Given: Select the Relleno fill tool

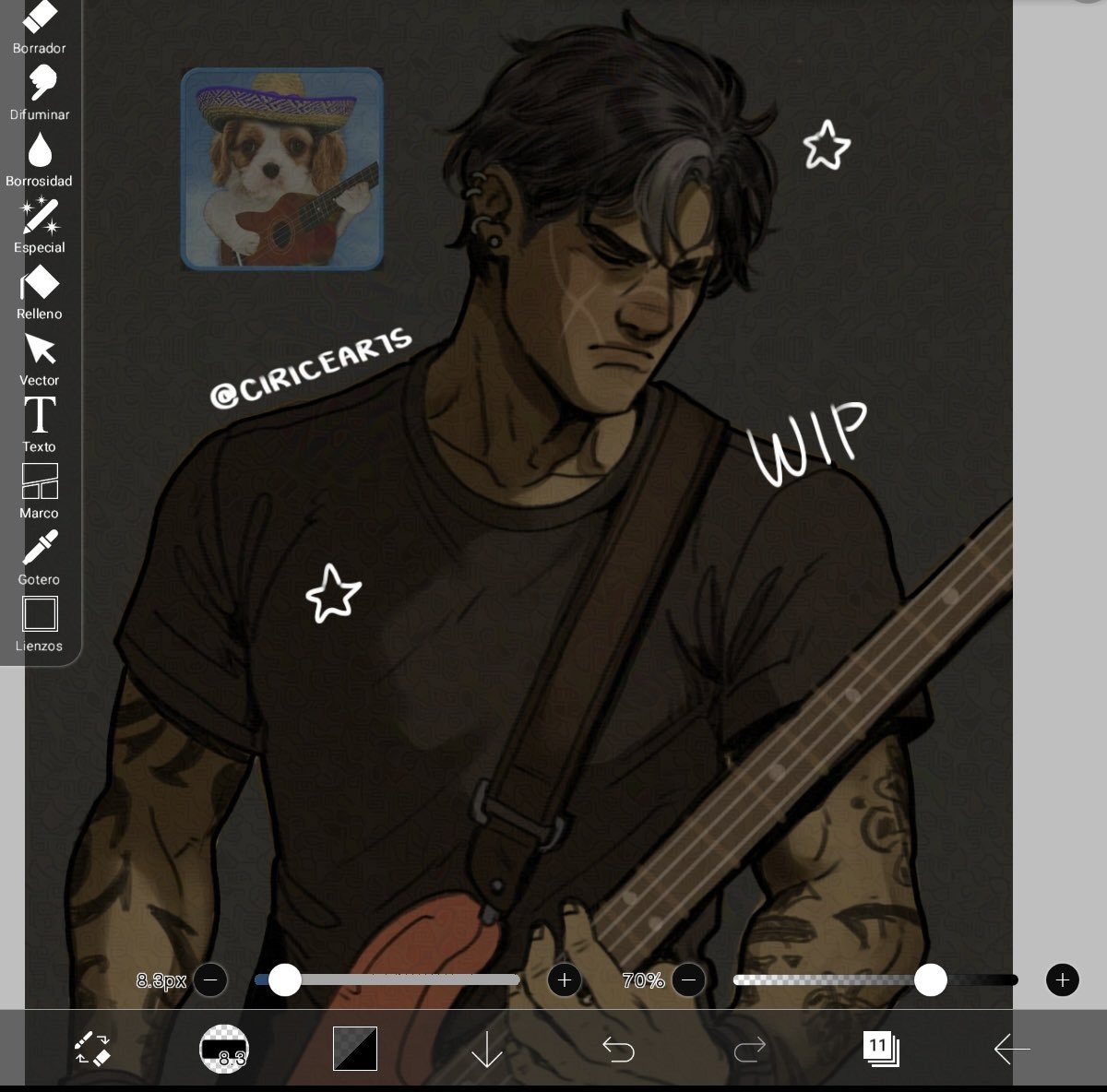Looking at the screenshot, I should click(39, 292).
